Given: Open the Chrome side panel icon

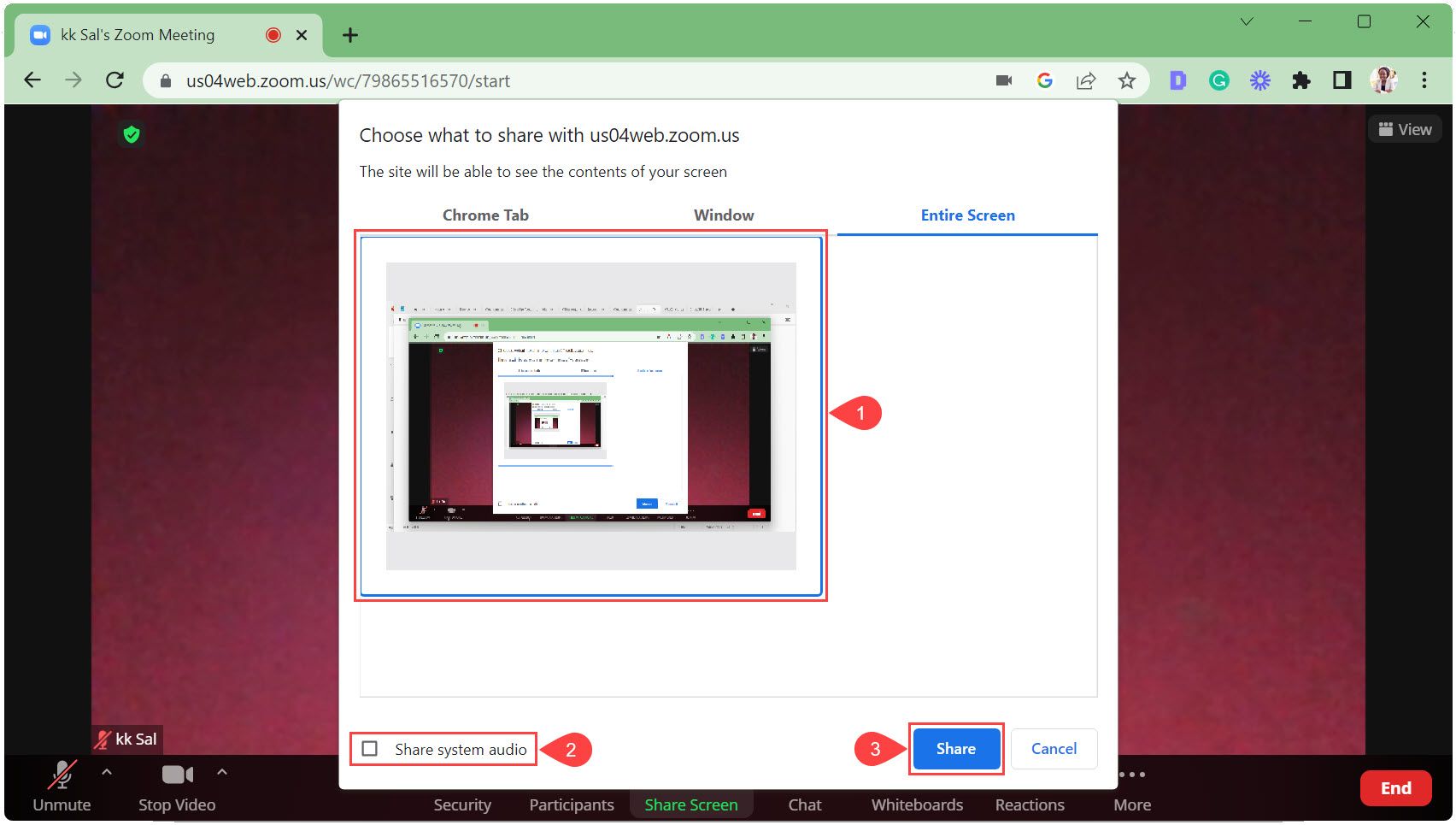Looking at the screenshot, I should coord(1341,80).
